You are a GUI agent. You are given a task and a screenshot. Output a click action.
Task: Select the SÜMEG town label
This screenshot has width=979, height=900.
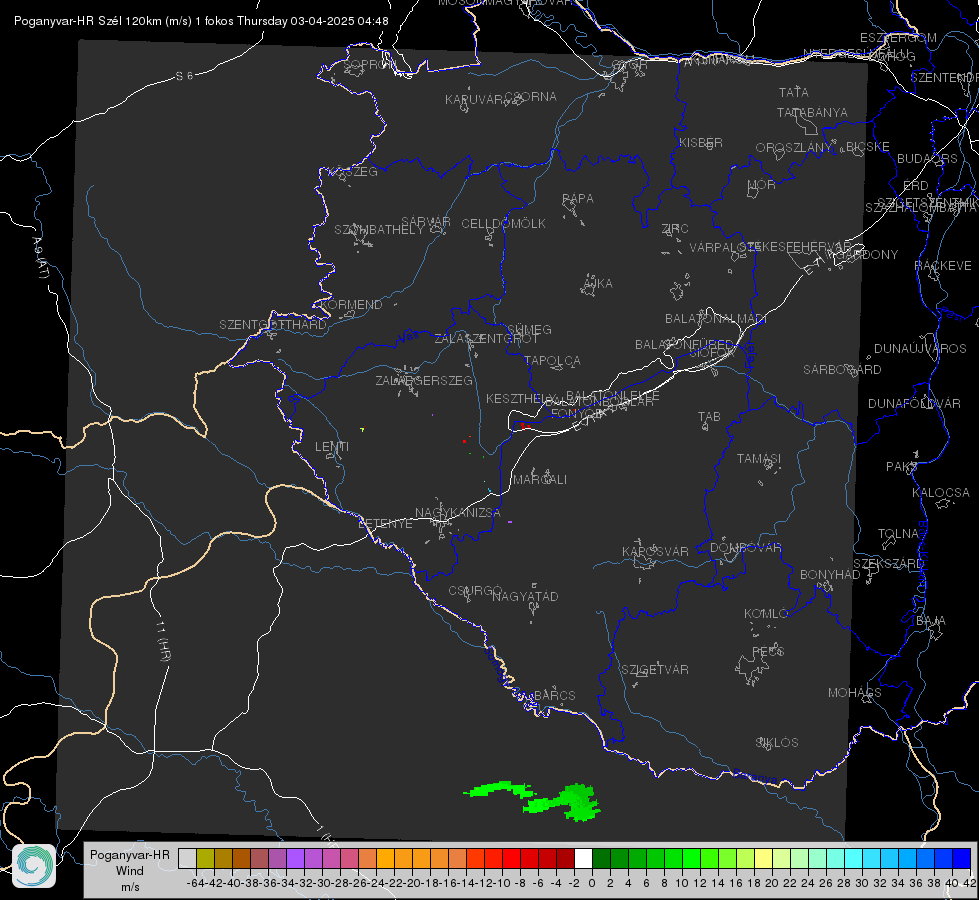point(529,330)
